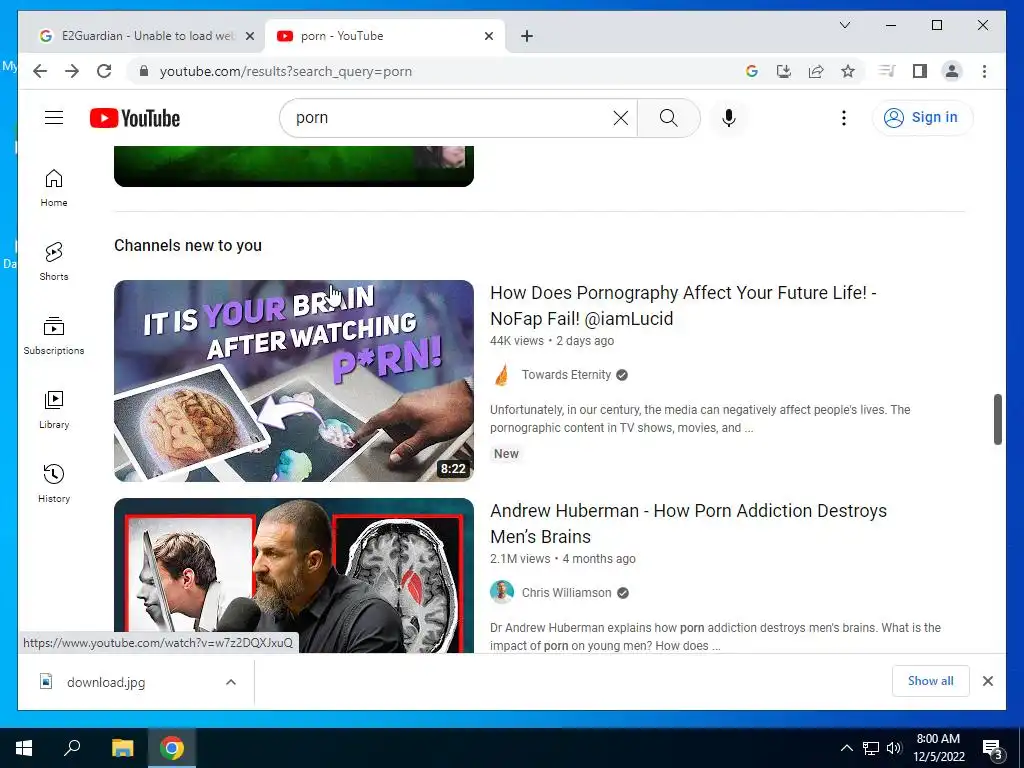
Task: Close the E2Guardian tab
Action: point(249,36)
